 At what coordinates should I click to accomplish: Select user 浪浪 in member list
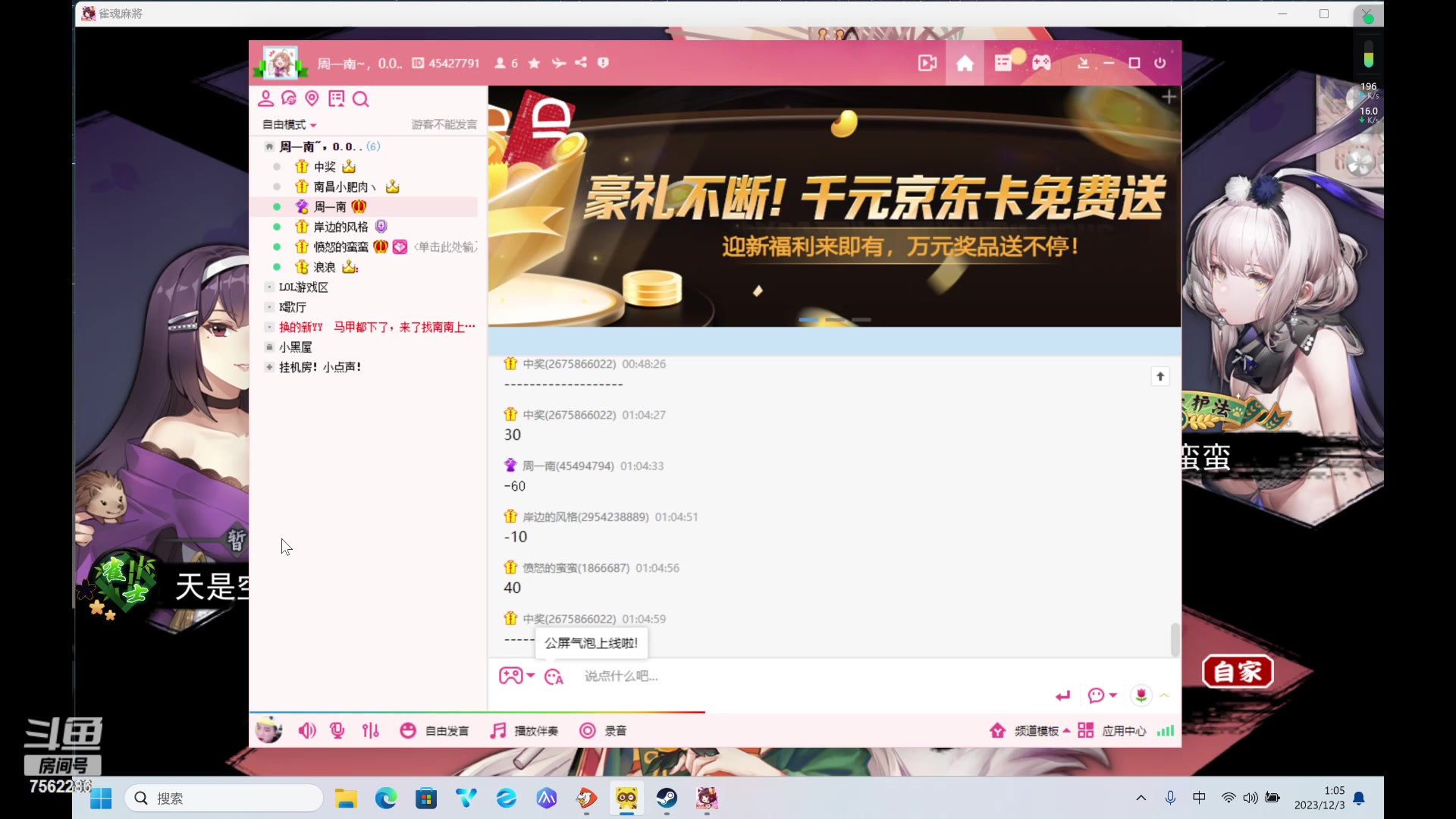tap(325, 267)
